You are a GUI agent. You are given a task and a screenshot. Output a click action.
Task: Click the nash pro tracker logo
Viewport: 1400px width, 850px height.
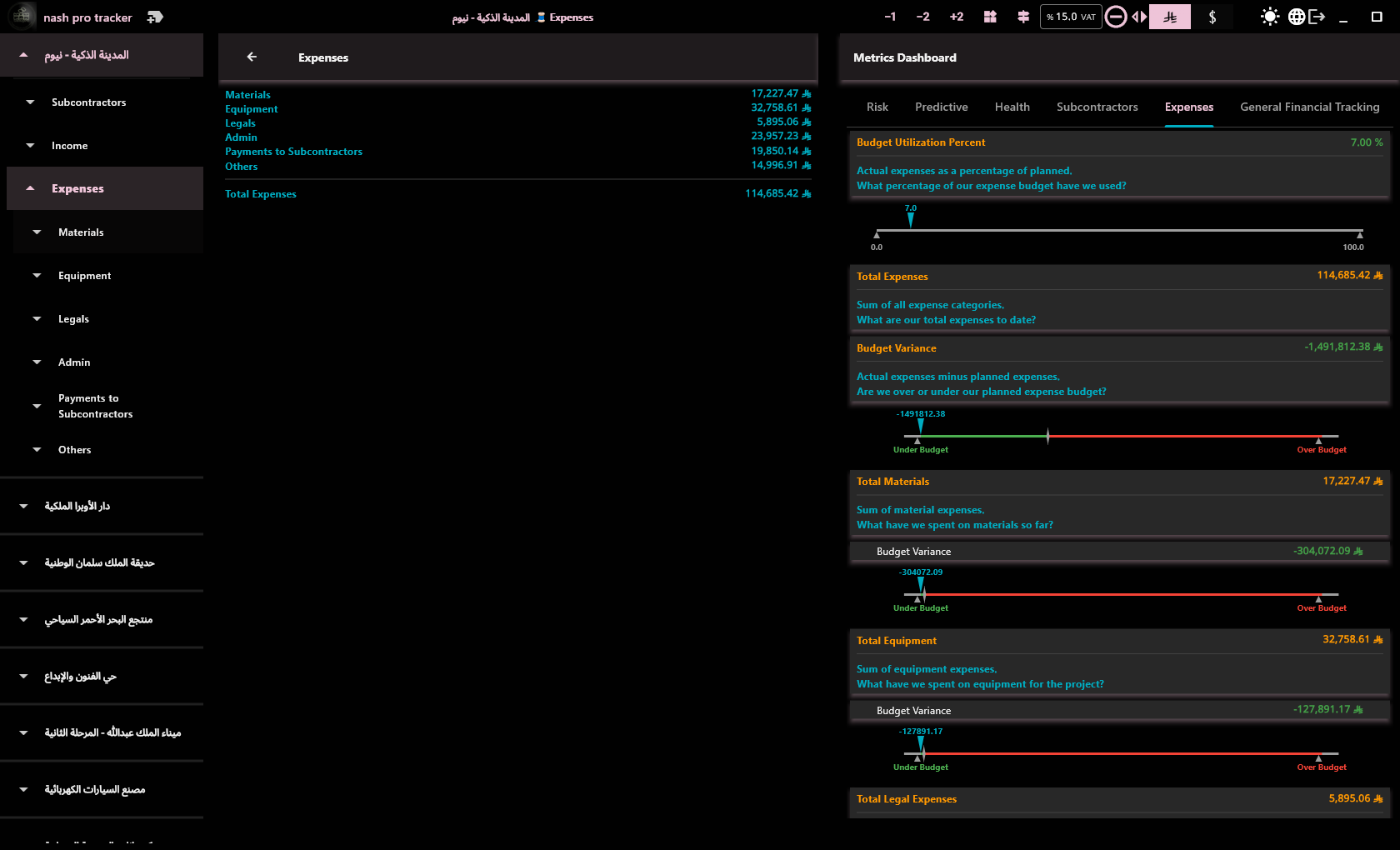tap(22, 17)
